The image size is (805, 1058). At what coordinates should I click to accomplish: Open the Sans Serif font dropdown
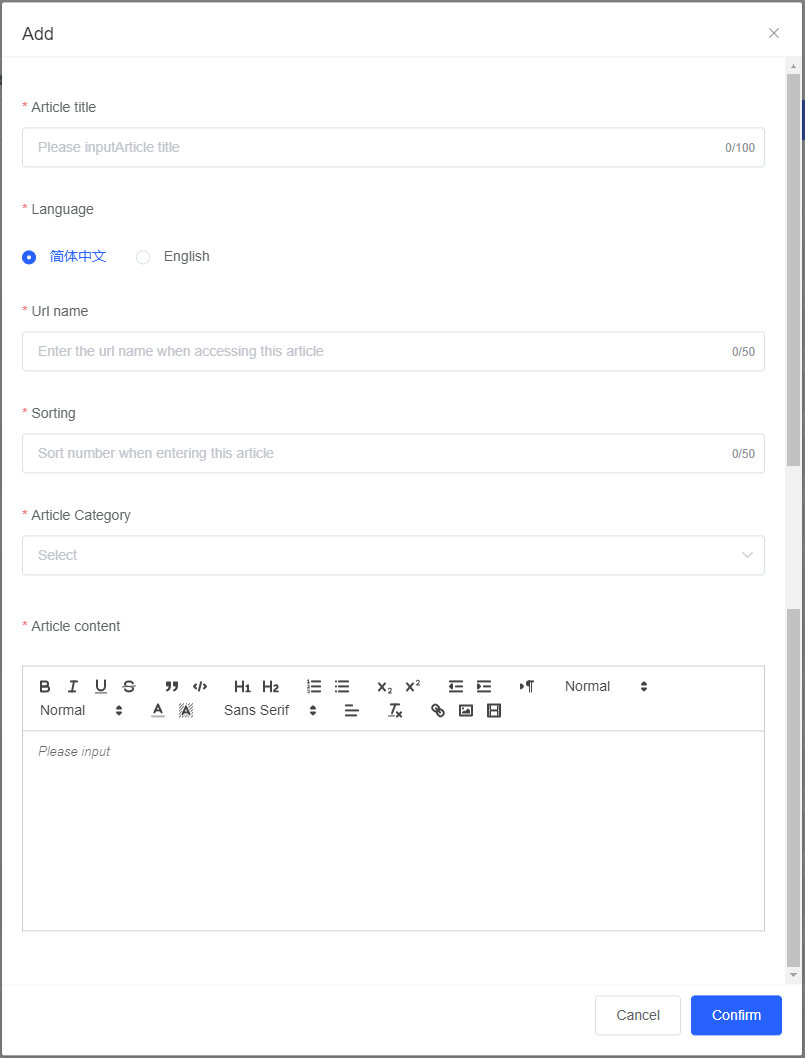pos(270,710)
